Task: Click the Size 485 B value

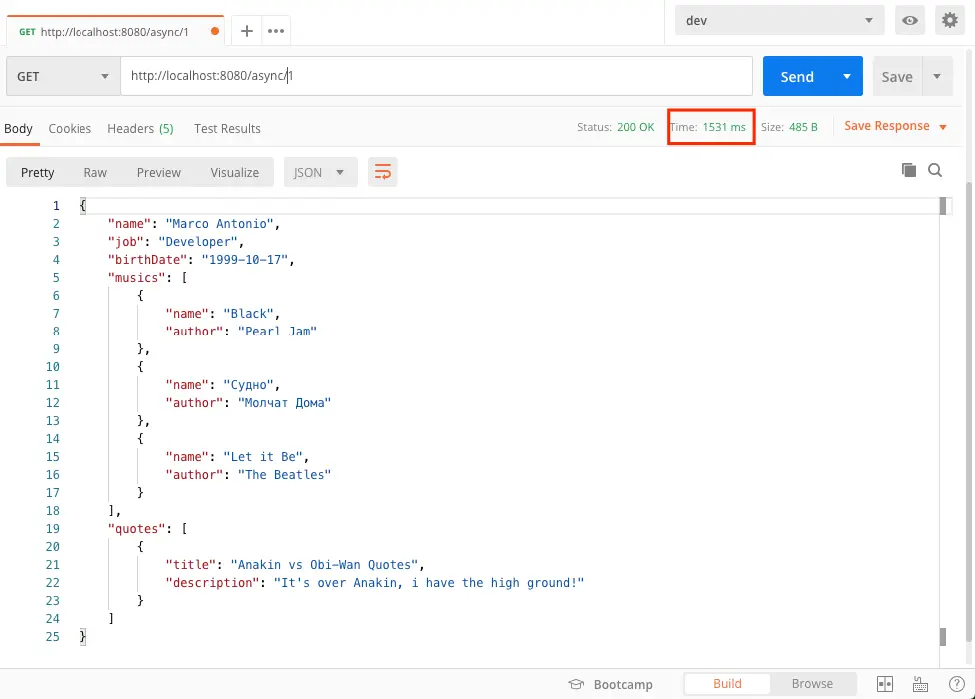Action: (803, 127)
